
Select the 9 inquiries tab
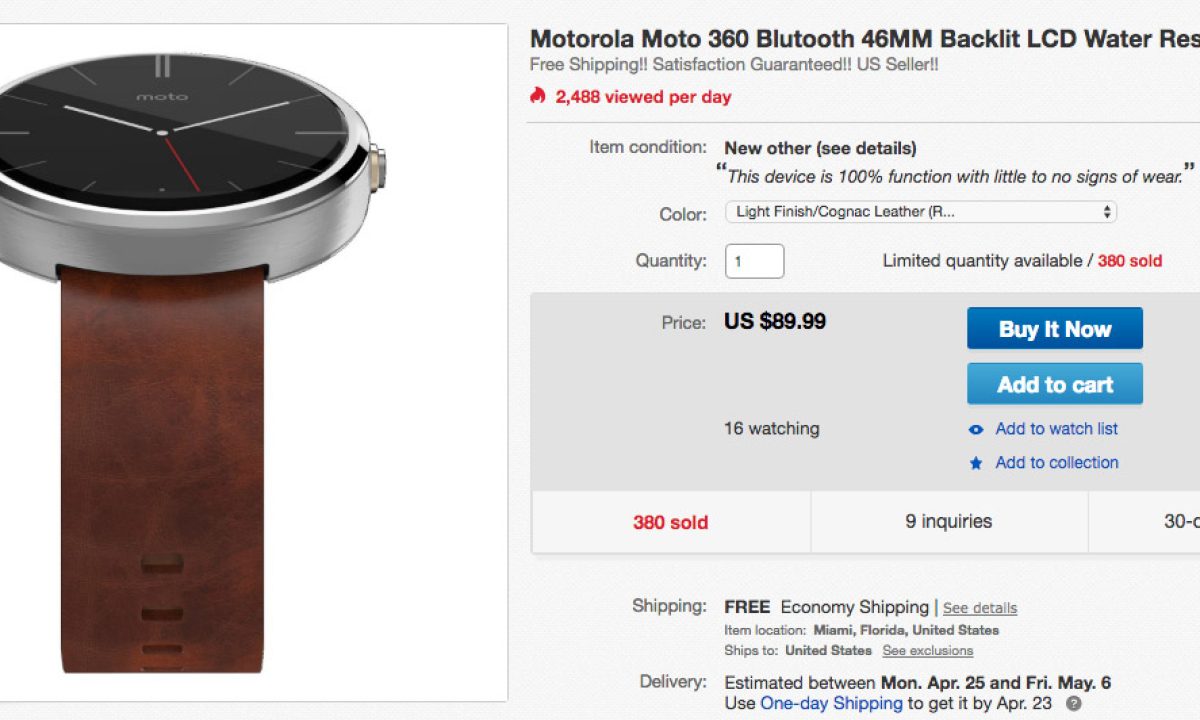[x=948, y=522]
